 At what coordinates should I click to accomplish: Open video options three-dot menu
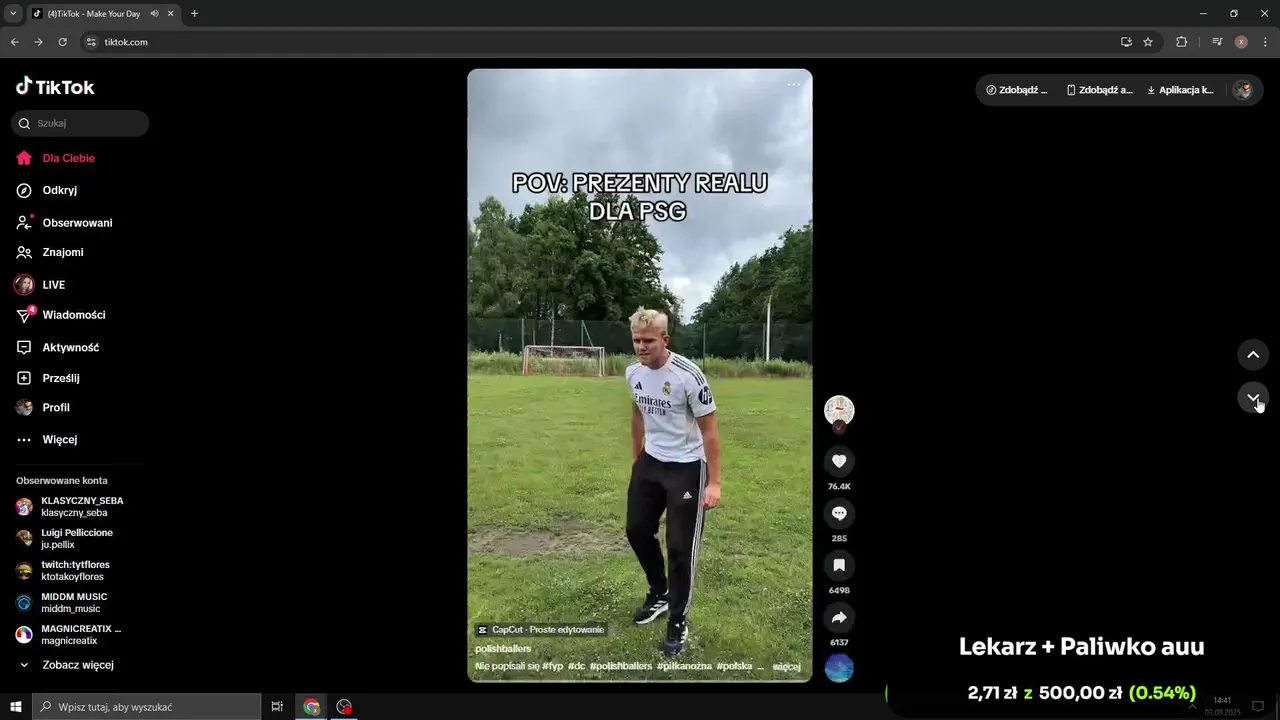[793, 84]
